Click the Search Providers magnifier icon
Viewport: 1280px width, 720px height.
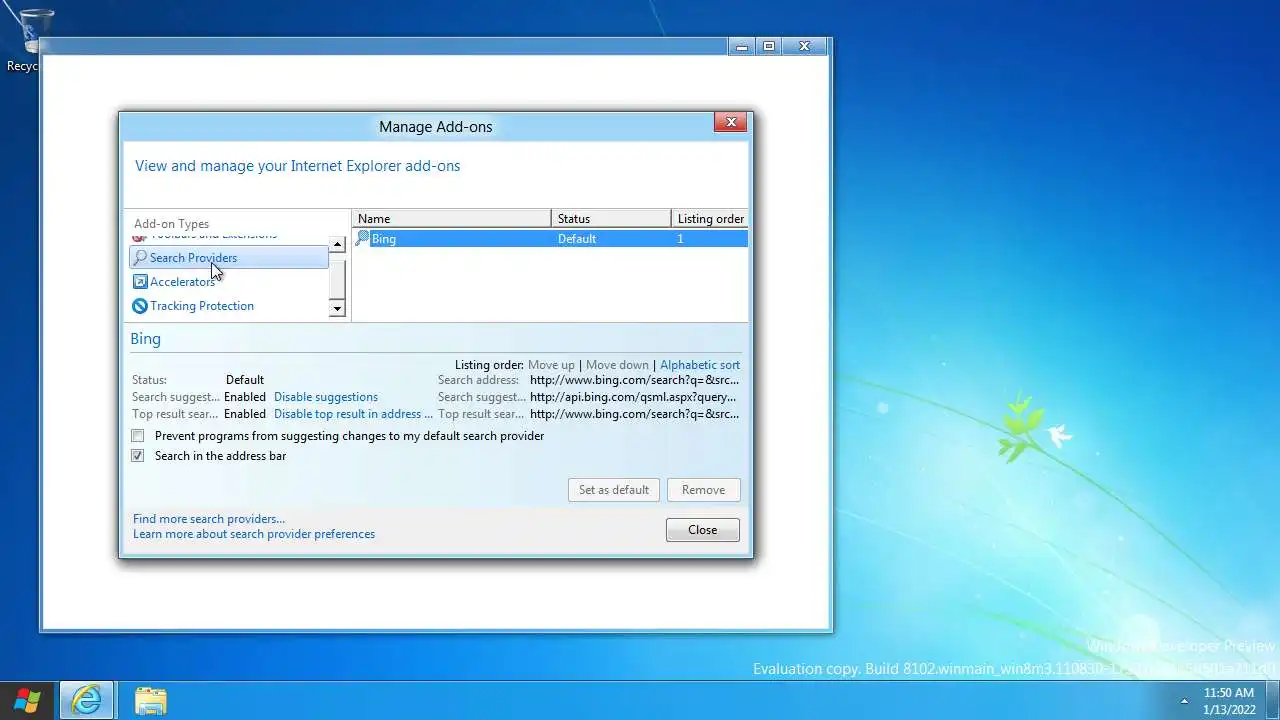point(140,258)
